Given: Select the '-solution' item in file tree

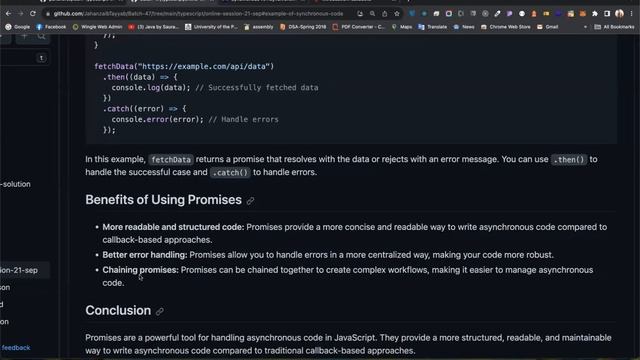Looking at the screenshot, I should pyautogui.click(x=16, y=184).
